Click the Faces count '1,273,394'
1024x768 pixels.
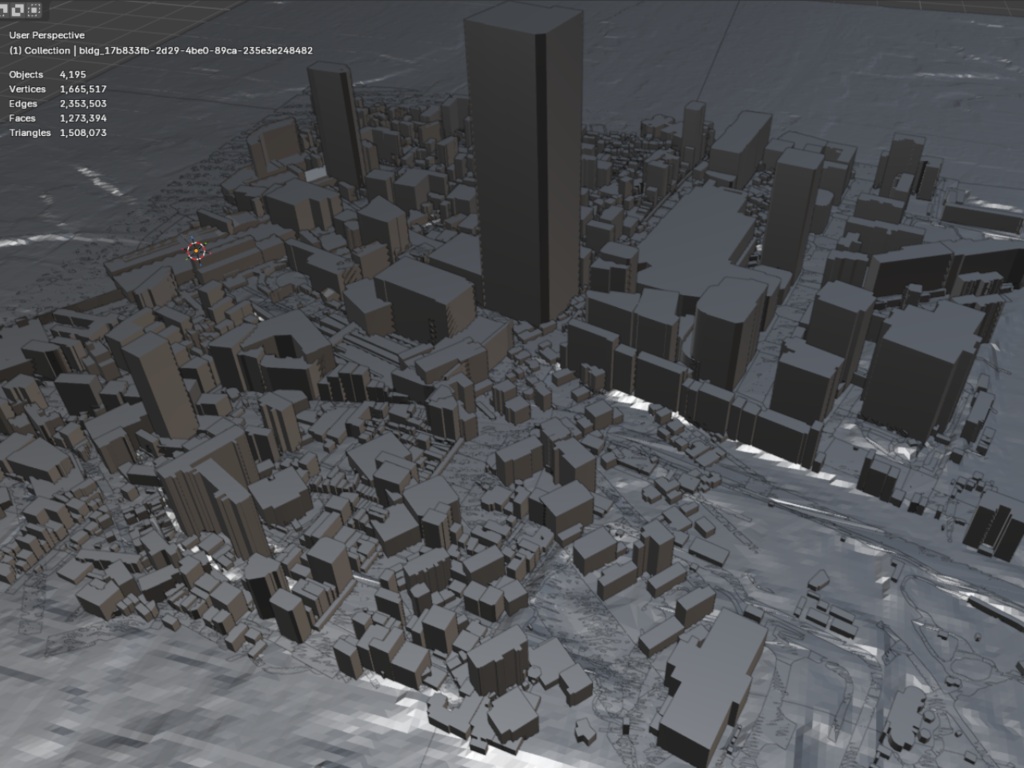[x=83, y=118]
